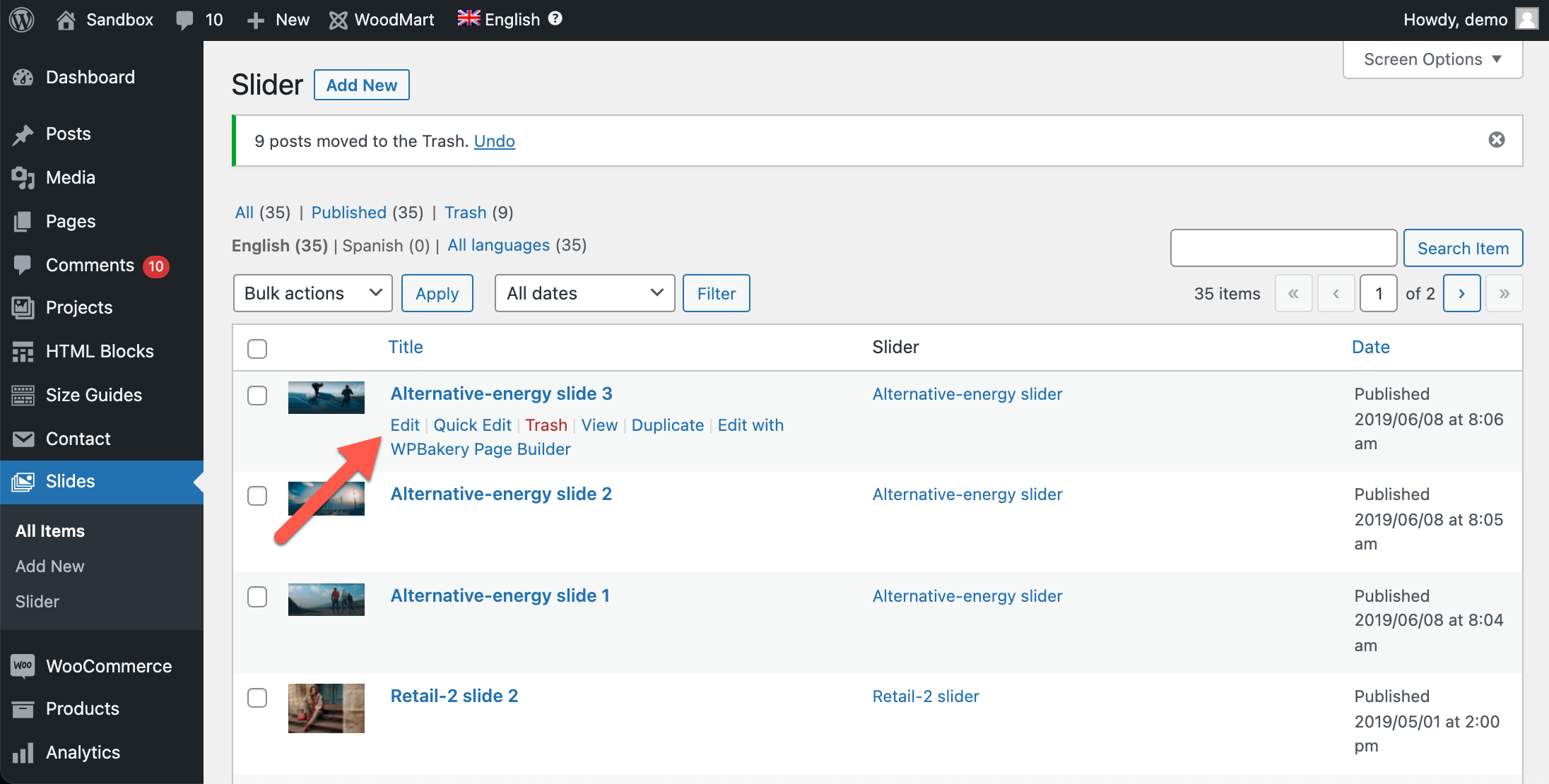Click Undo link in notice
The height and width of the screenshot is (784, 1549).
point(495,141)
